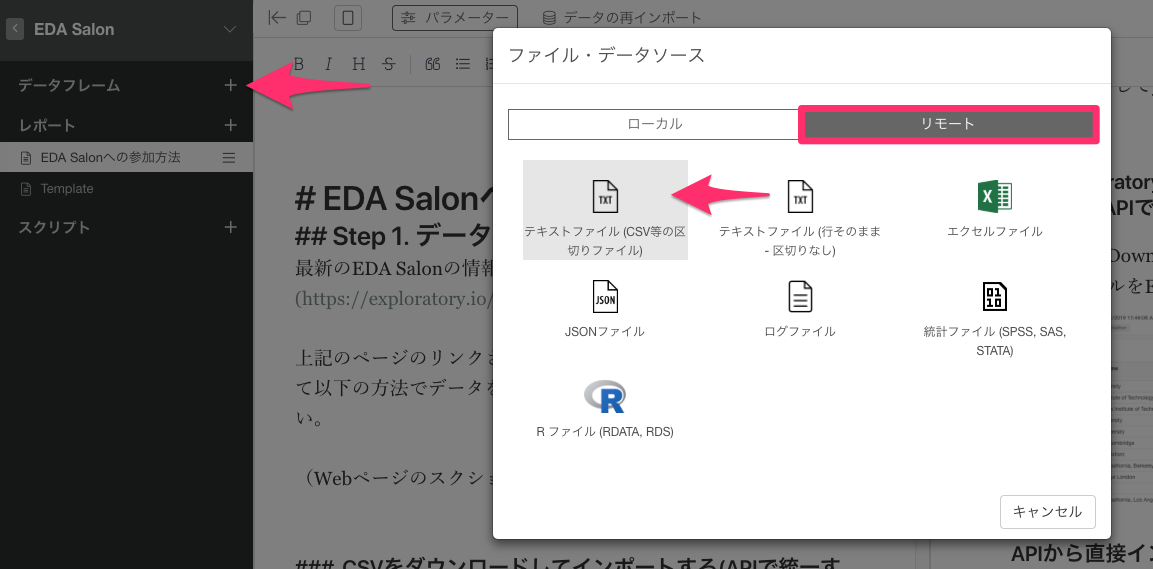Toggle strikethrough formatting
This screenshot has height=569, width=1153.
point(388,64)
